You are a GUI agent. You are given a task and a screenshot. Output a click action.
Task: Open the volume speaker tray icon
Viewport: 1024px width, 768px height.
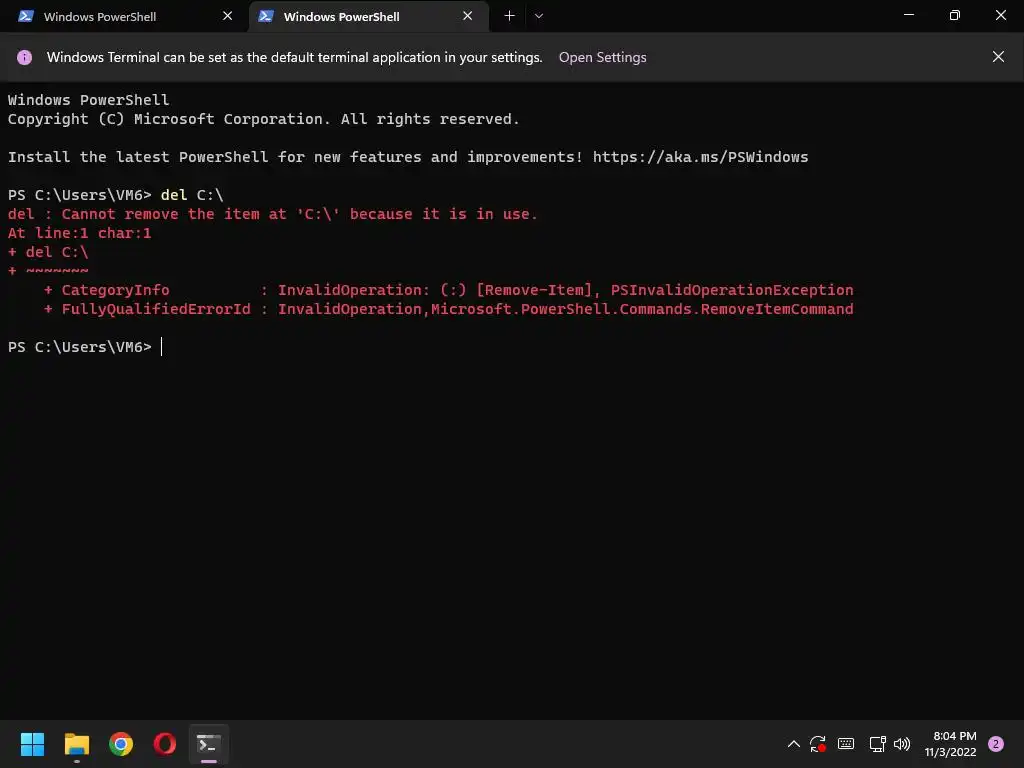[902, 744]
